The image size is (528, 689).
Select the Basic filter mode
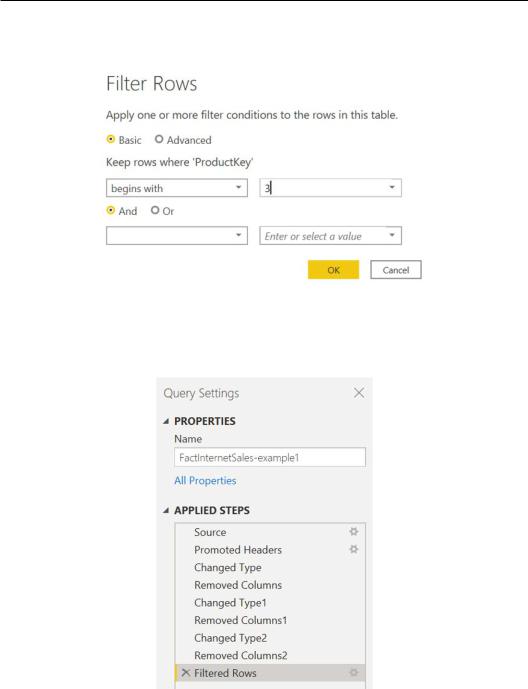[x=111, y=139]
